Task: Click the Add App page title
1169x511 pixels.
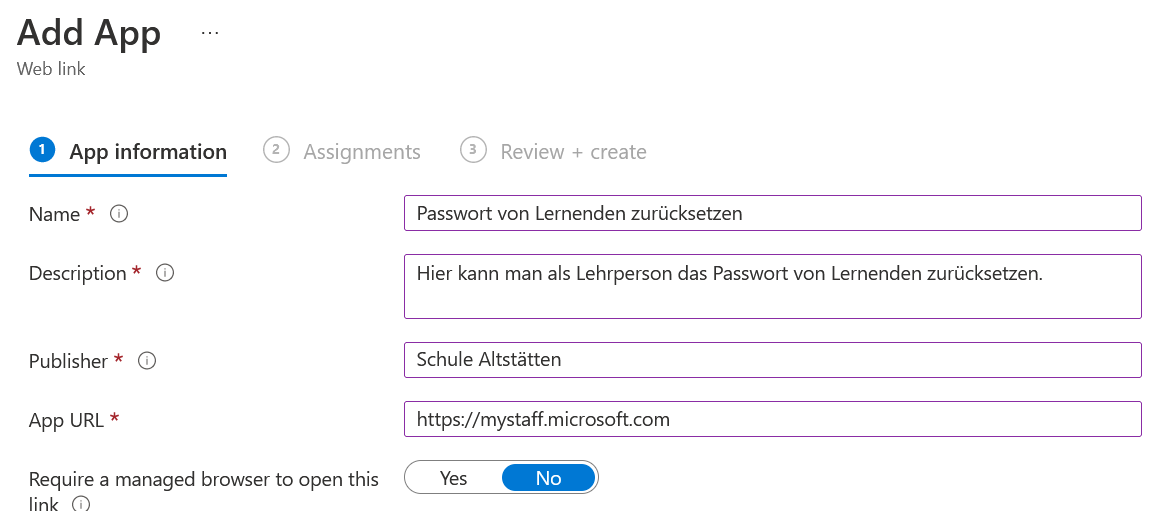Action: 89,33
